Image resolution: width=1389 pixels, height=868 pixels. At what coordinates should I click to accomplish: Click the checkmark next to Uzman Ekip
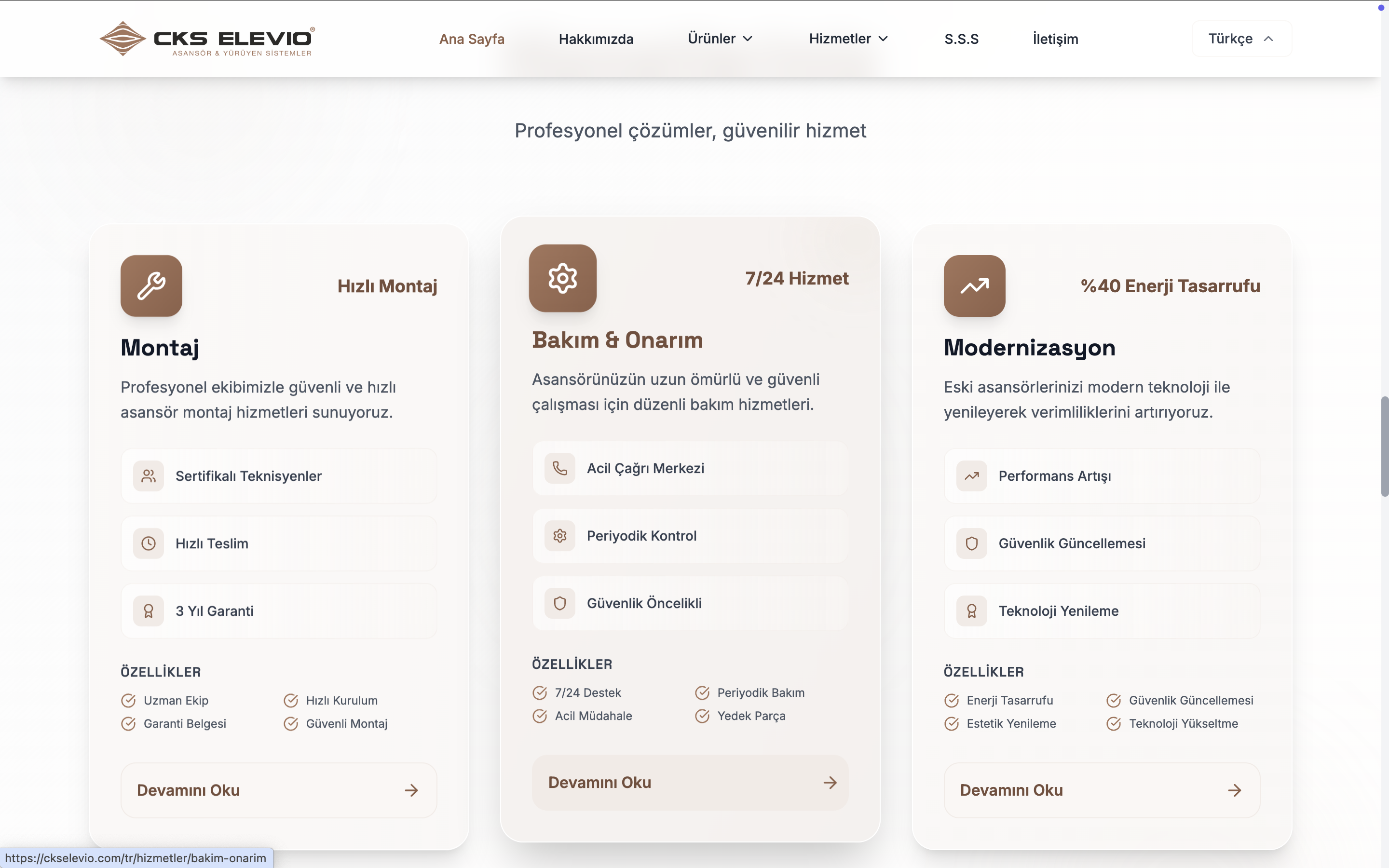click(x=129, y=700)
